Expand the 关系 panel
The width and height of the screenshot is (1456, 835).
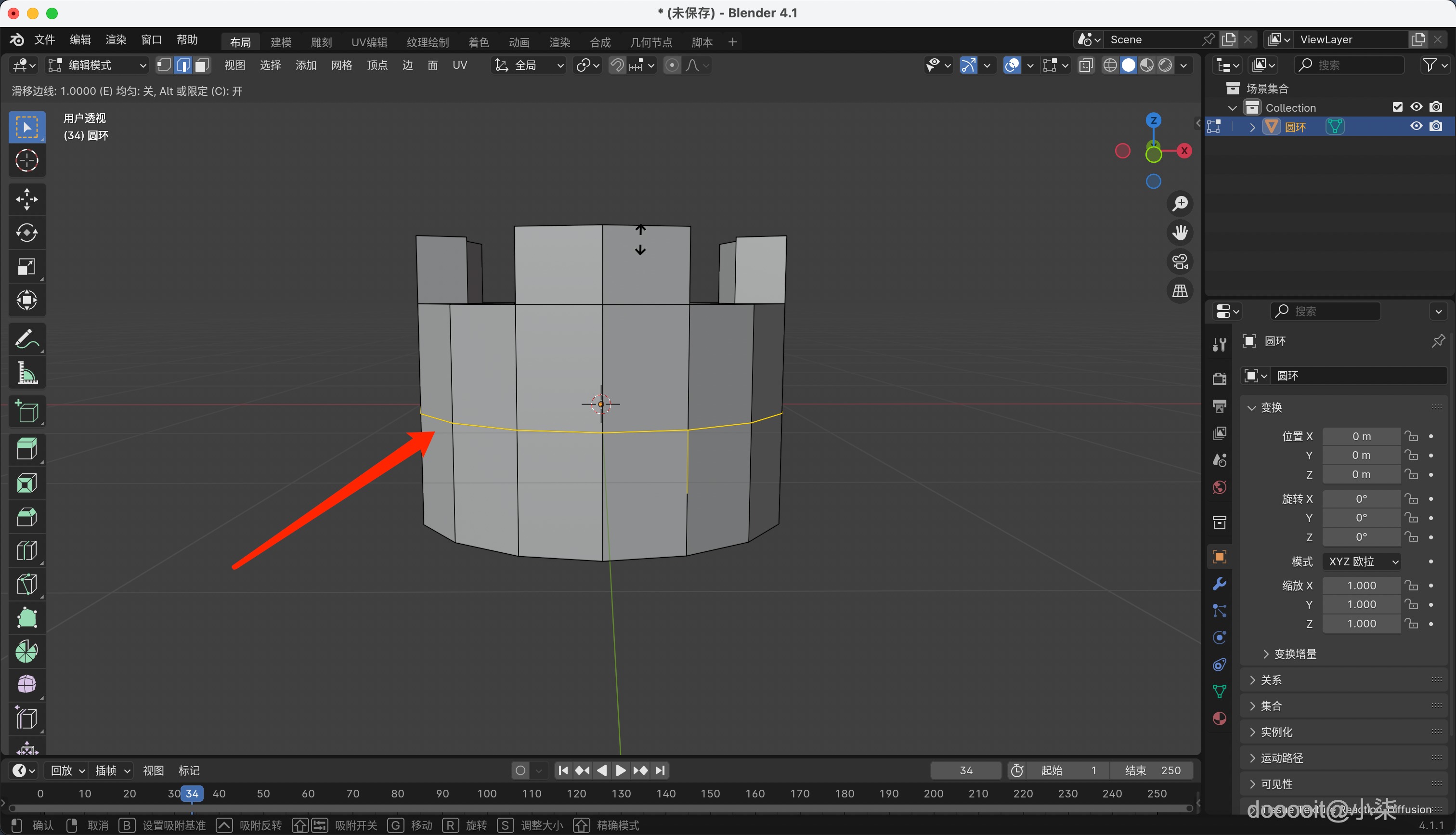coord(1271,679)
